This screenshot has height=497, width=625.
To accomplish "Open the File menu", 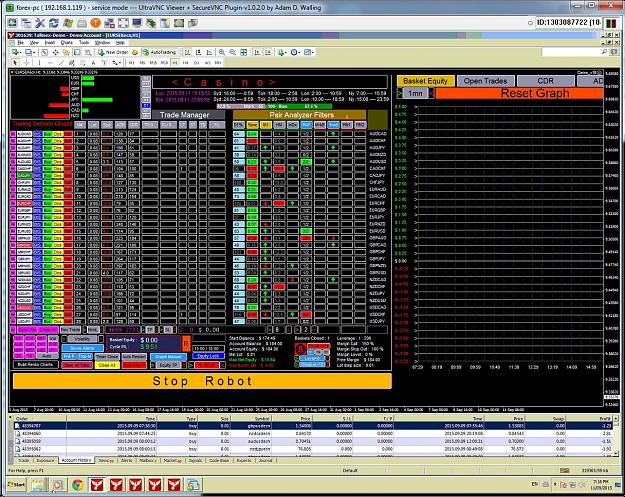I will point(21,42).
